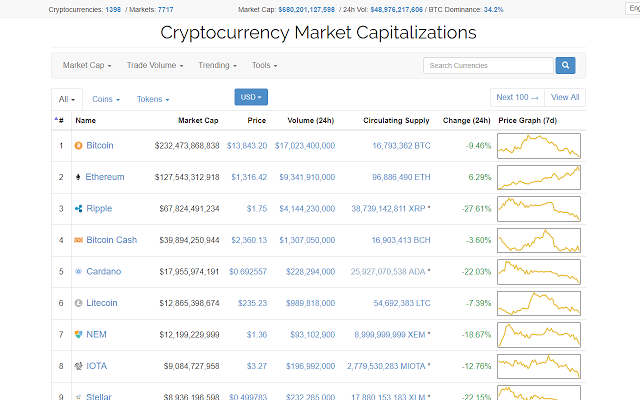Click Bitcoin volume $17,023,400,000
Viewport: 640px width, 400px height.
click(304, 146)
